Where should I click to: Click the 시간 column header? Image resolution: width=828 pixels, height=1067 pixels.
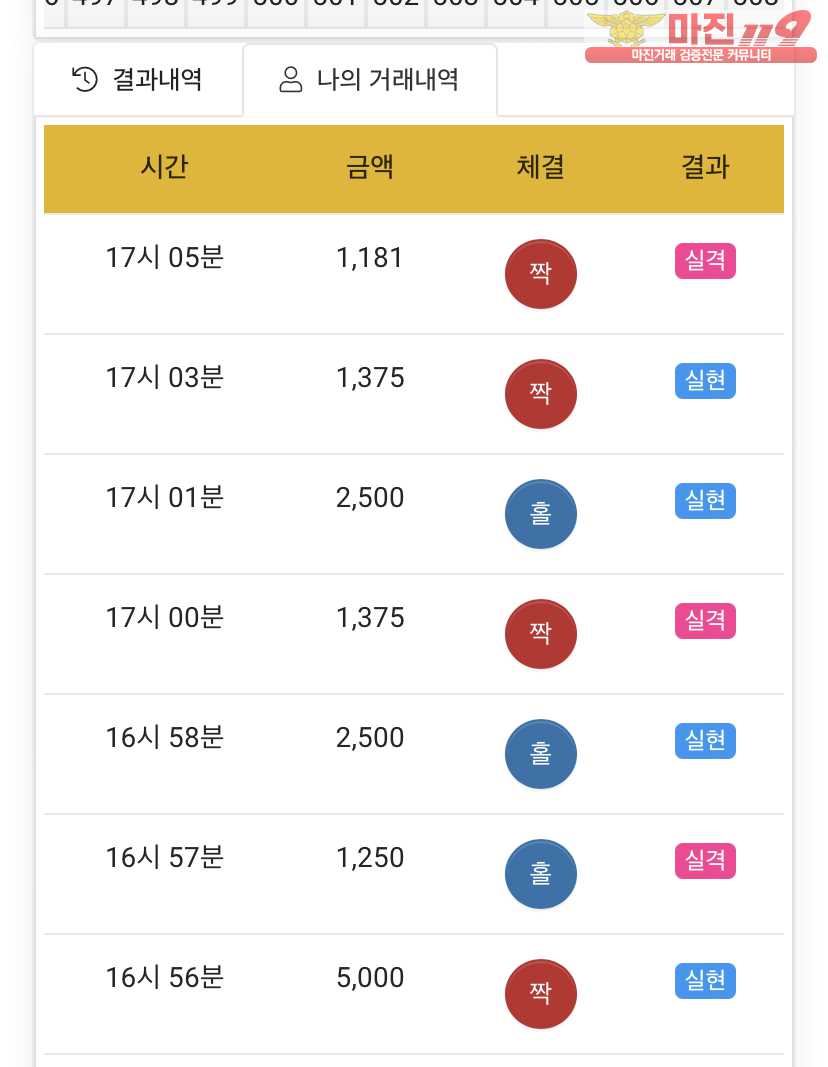[x=164, y=167]
